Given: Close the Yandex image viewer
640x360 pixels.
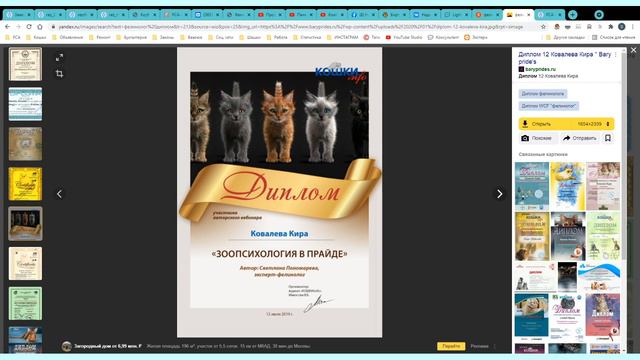Looking at the screenshot, I should (633, 50).
